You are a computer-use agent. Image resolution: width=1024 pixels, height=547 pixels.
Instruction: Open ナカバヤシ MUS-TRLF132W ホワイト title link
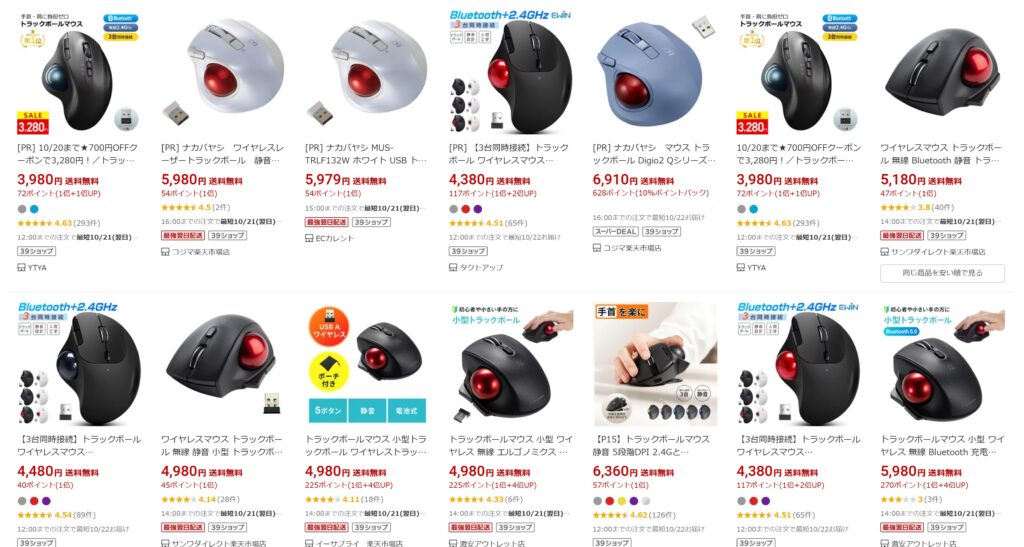[x=366, y=154]
